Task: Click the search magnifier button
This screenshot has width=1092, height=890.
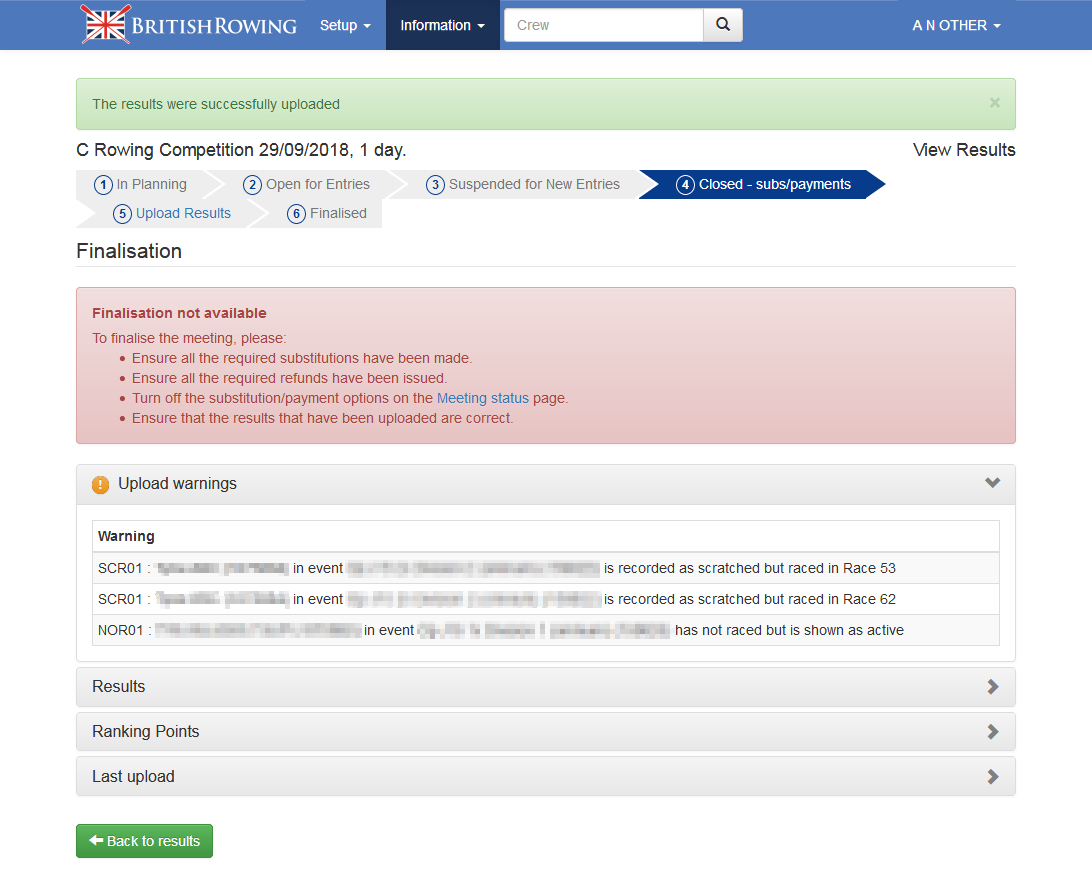Action: [723, 25]
